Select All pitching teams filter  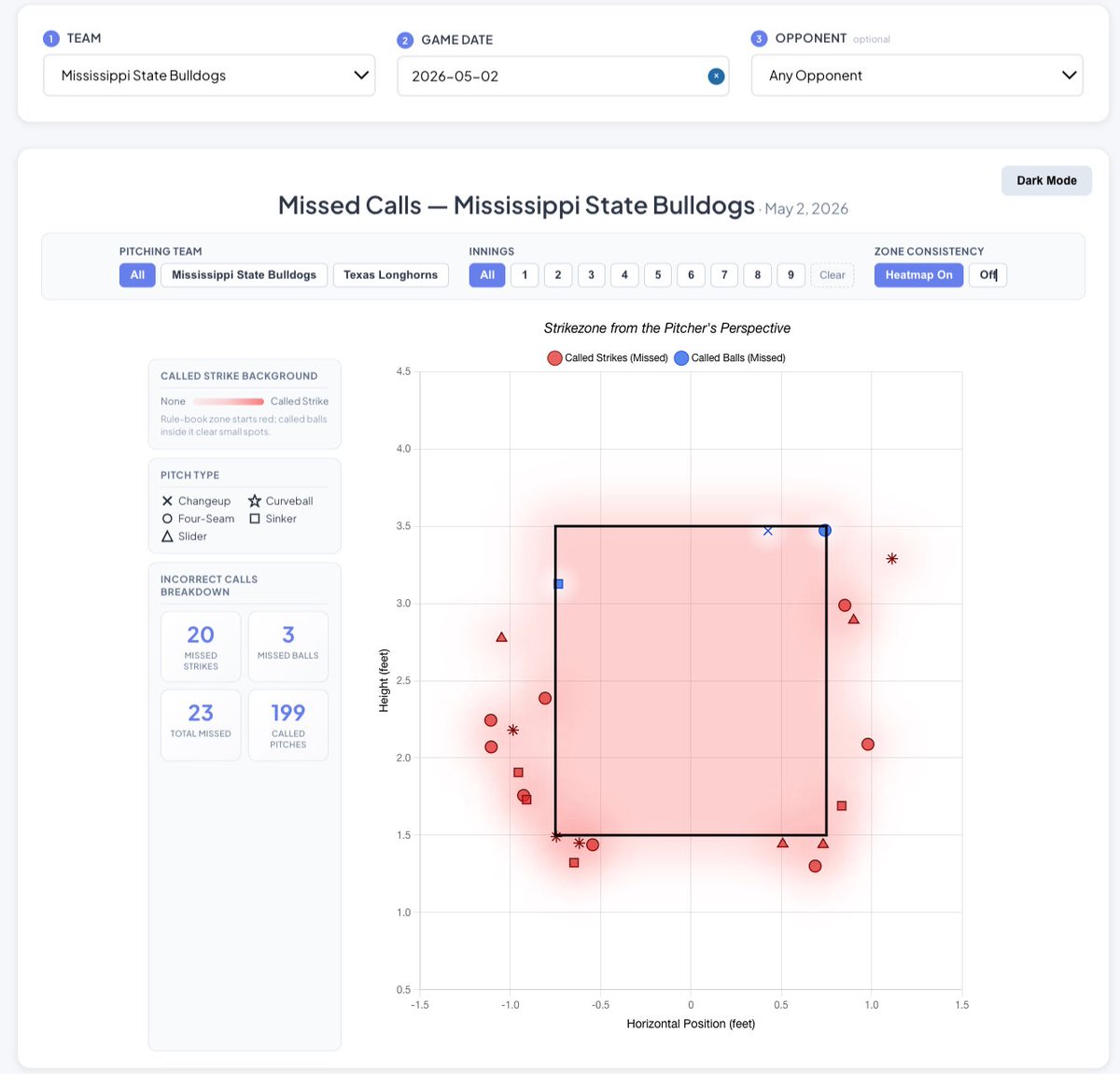137,275
